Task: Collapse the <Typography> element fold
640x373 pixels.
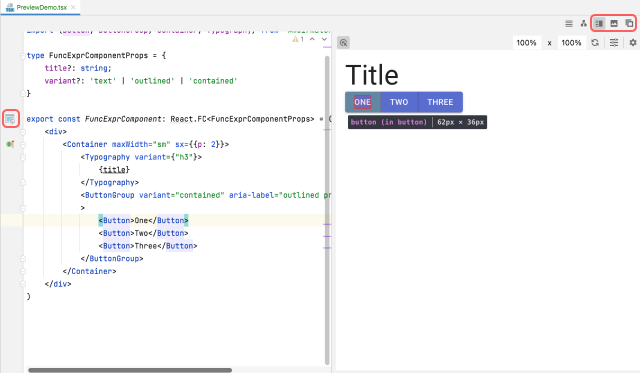Action: point(23,157)
